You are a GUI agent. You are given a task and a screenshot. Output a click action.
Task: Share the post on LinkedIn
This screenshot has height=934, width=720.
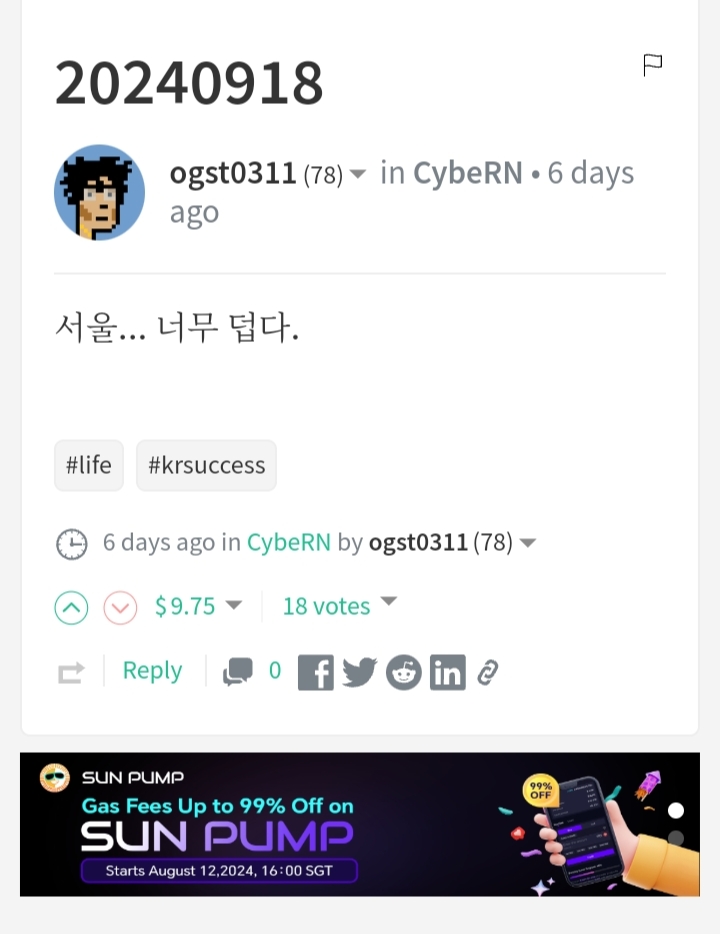(448, 673)
